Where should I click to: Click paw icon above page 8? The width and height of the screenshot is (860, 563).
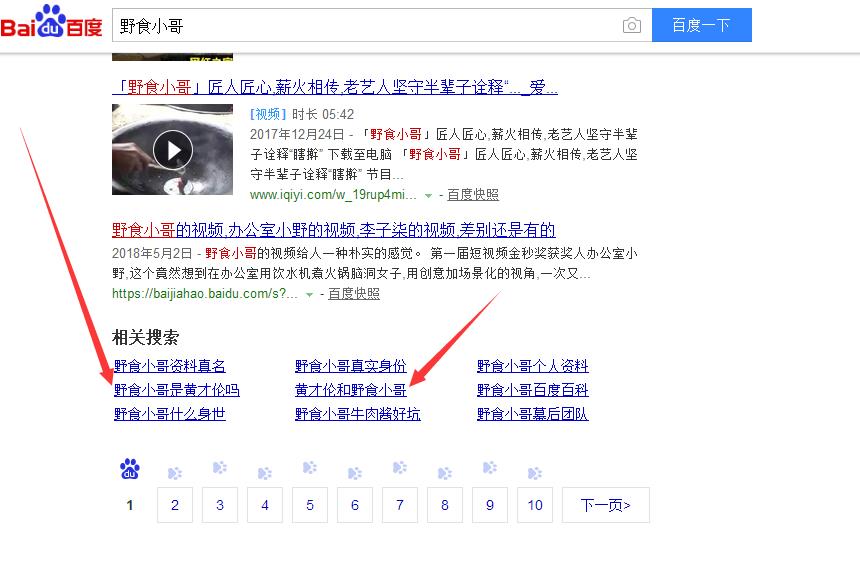click(444, 473)
